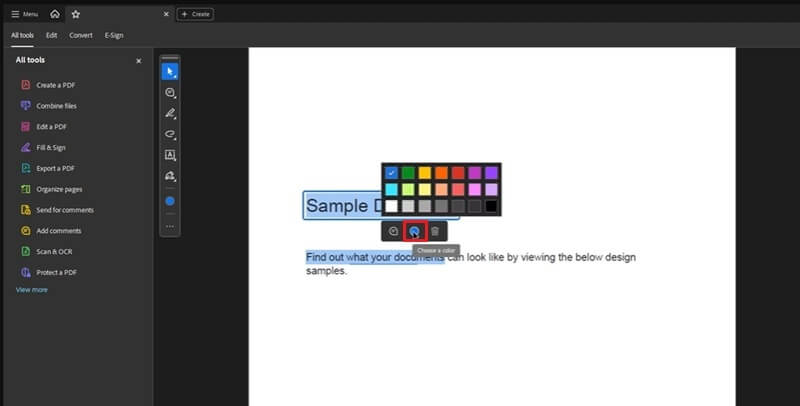
Task: Click the Add comments icon
Action: pos(26,231)
